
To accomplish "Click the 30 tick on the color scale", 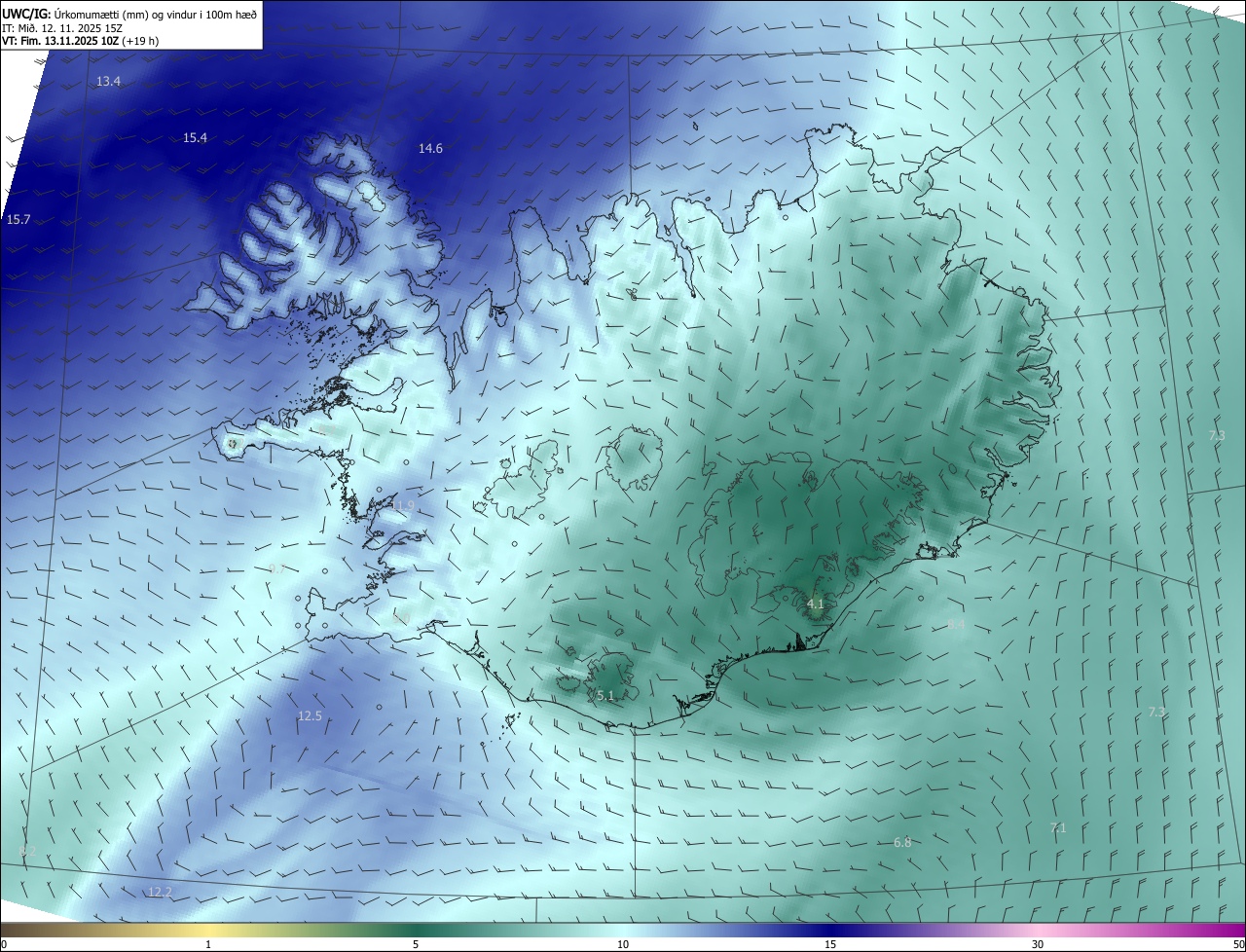I will 1038,944.
